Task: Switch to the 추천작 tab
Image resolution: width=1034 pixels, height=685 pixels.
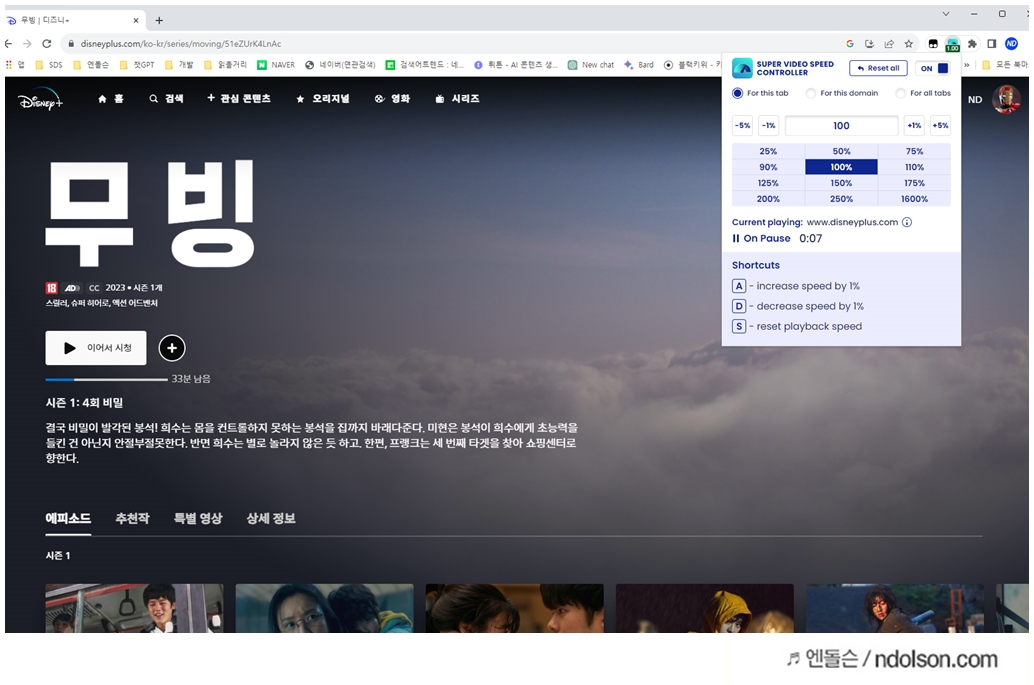Action: coord(133,518)
